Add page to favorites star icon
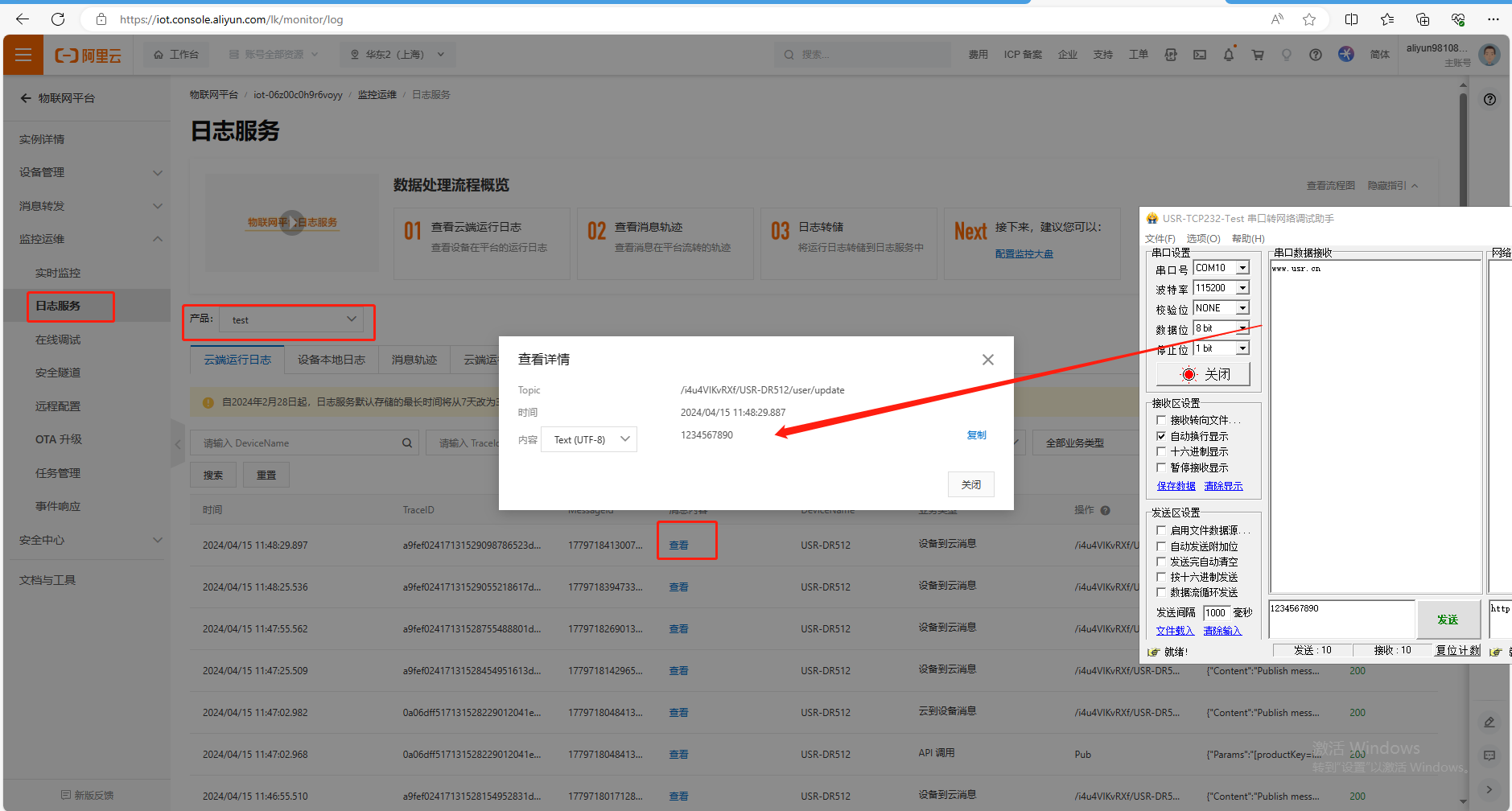1512x811 pixels. click(x=1309, y=19)
